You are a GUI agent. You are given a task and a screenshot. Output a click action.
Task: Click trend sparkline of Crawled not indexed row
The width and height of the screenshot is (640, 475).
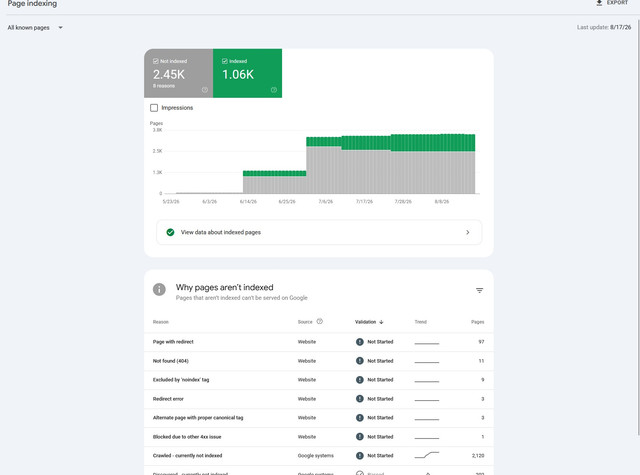click(x=427, y=455)
